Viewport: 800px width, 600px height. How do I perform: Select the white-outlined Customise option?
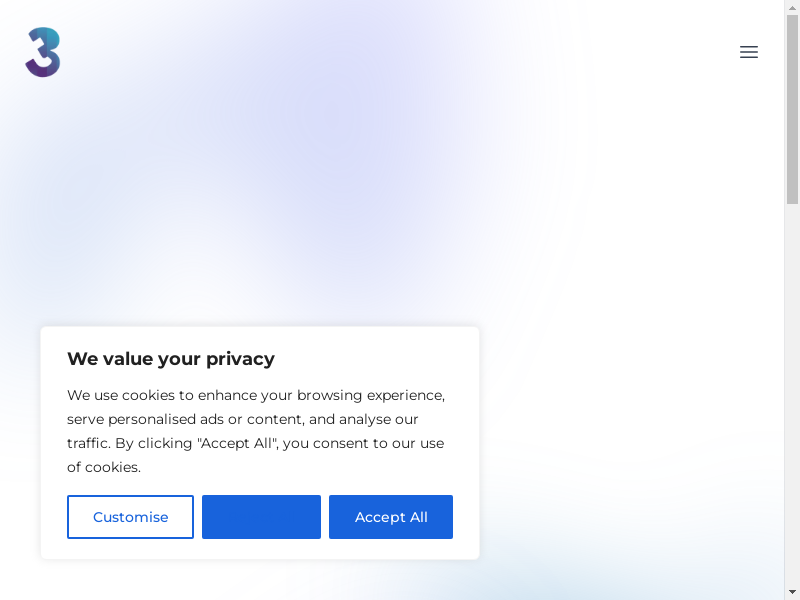130,517
